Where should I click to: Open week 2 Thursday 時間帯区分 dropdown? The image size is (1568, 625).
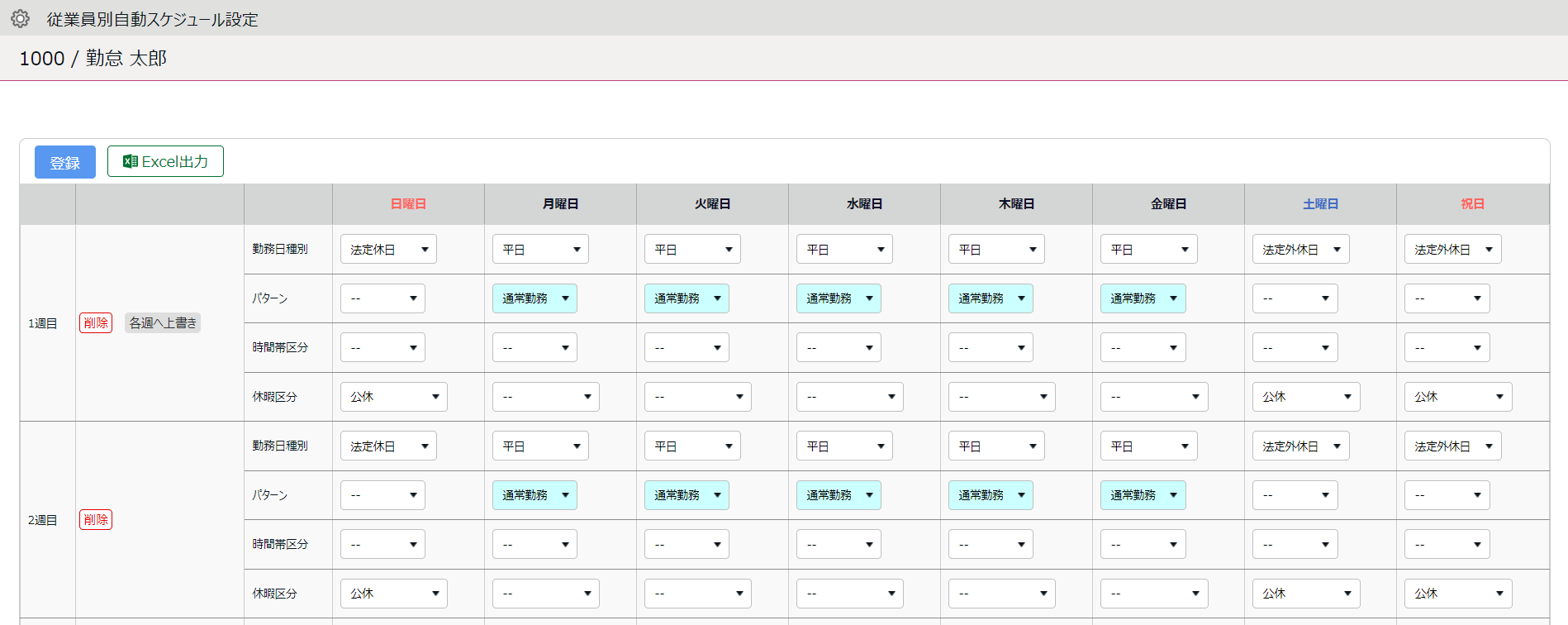point(991,544)
